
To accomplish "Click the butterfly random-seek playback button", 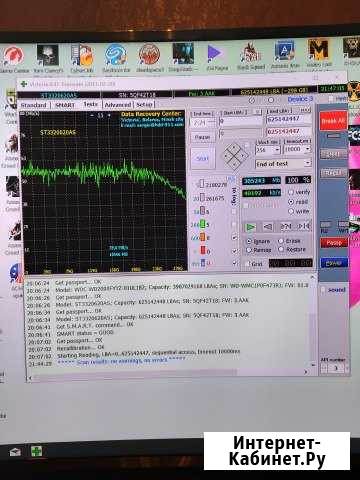I will [x=304, y=226].
